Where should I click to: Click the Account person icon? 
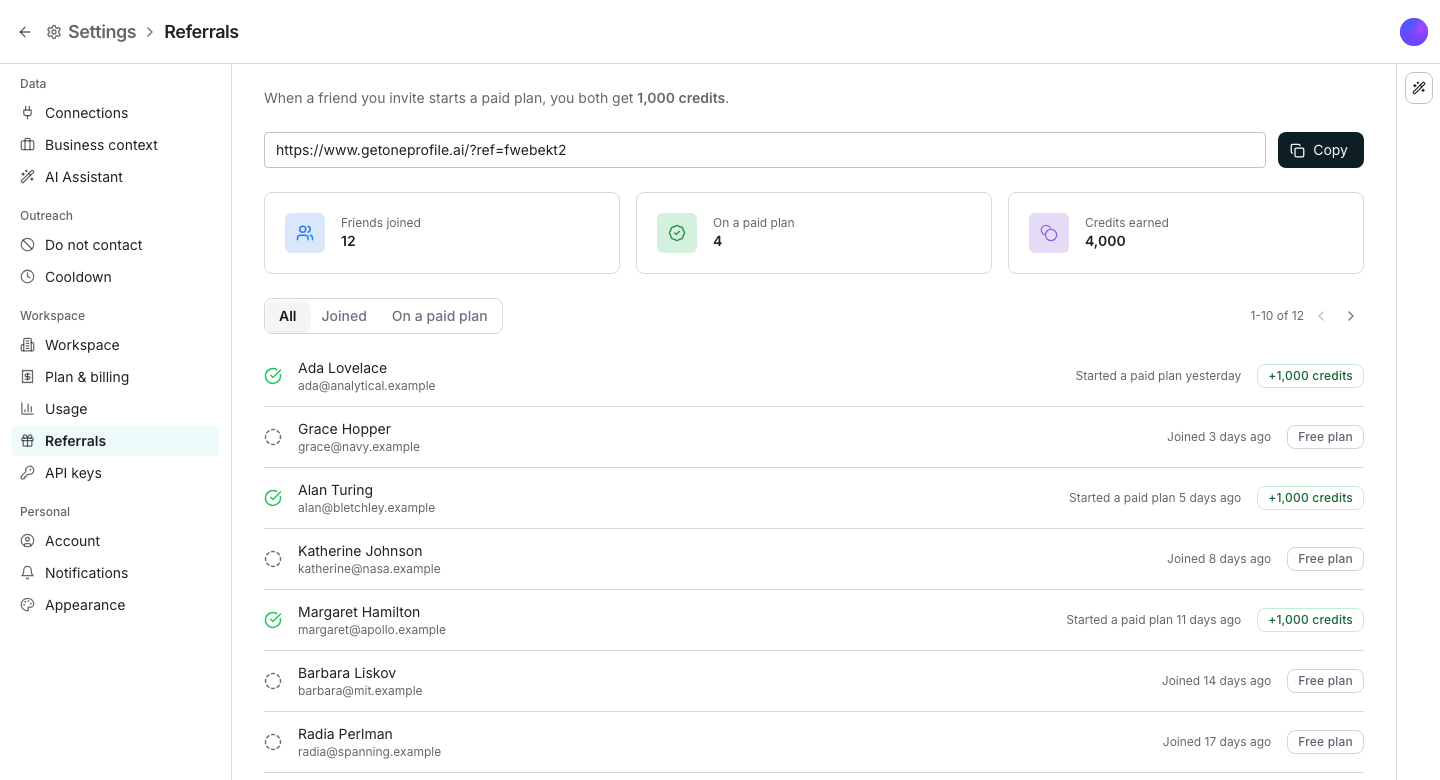28,541
